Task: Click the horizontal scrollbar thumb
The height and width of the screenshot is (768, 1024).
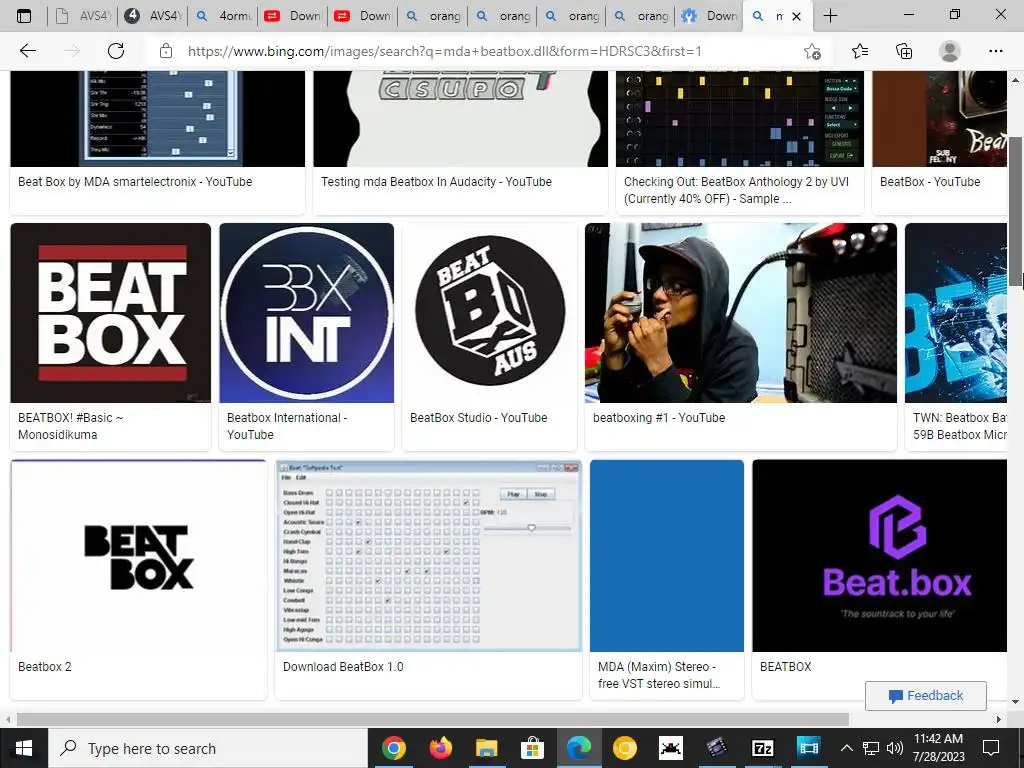Action: 432,719
